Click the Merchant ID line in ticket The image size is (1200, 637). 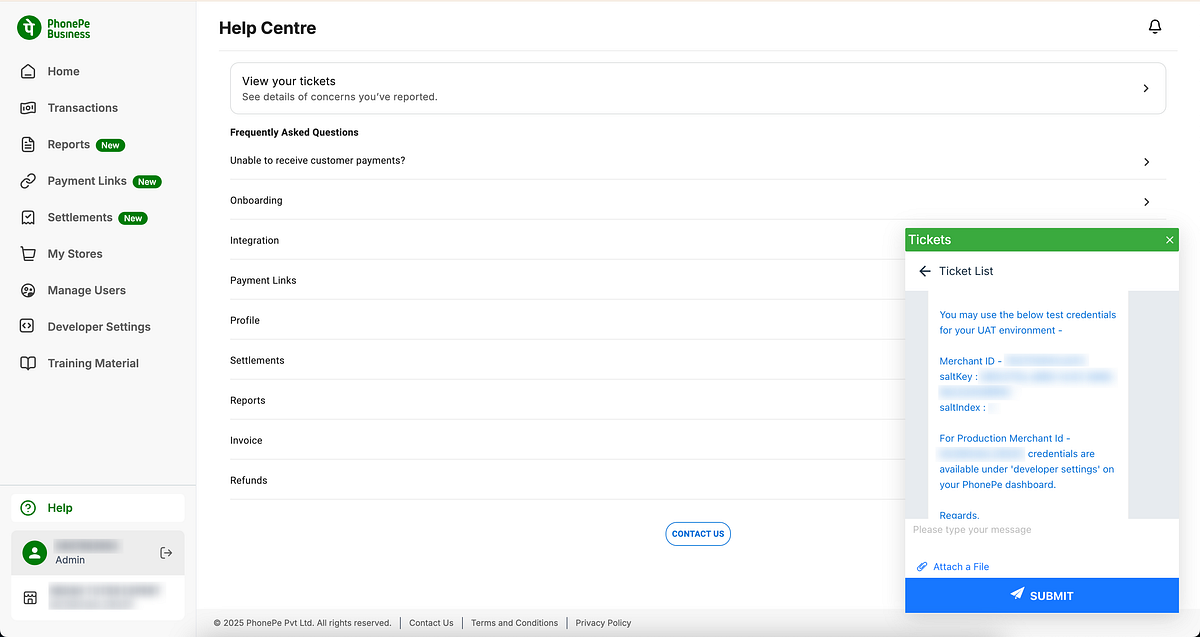[x=1012, y=361]
